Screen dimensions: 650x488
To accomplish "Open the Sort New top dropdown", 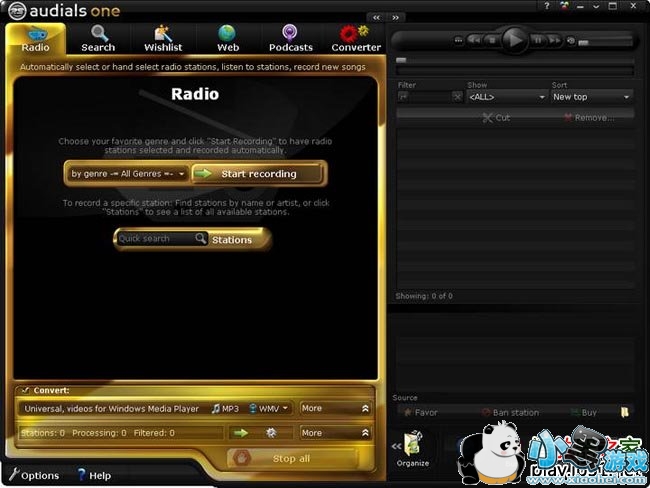I will click(592, 97).
